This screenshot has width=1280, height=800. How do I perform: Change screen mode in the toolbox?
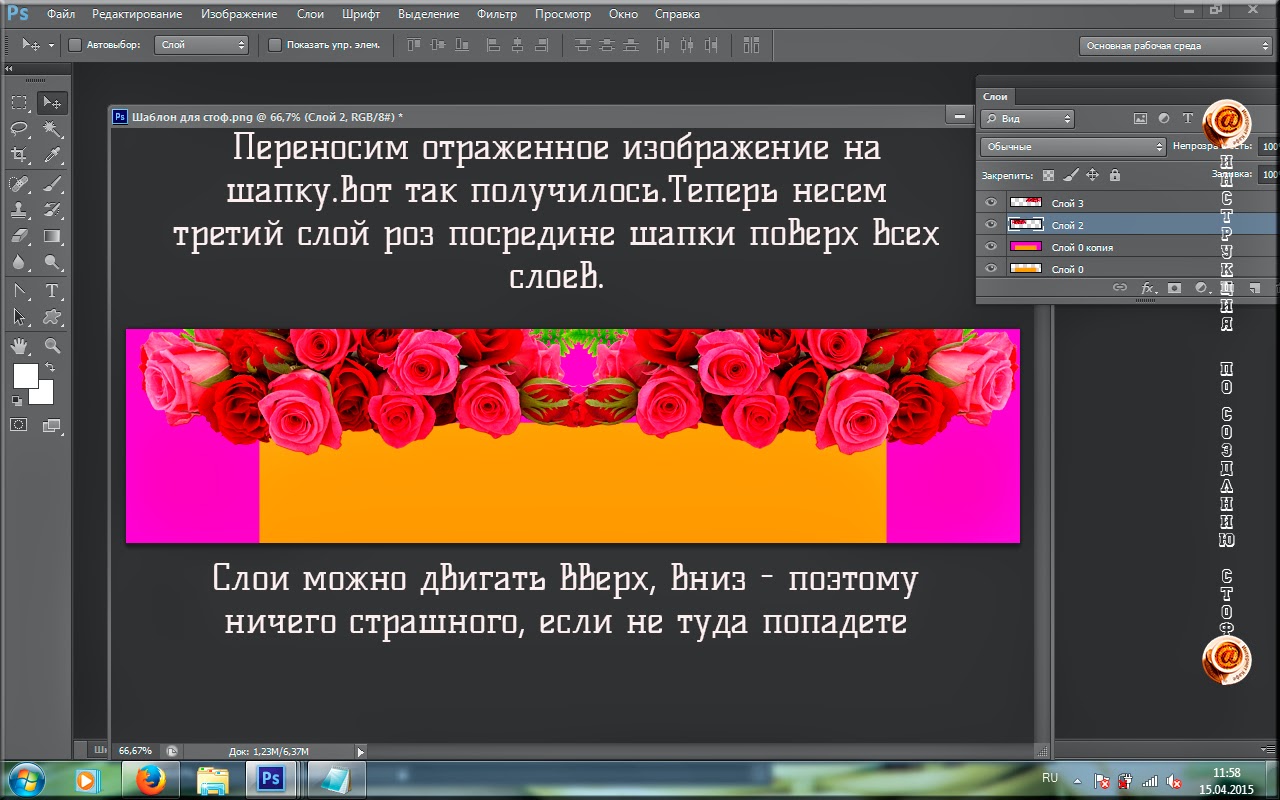click(52, 425)
